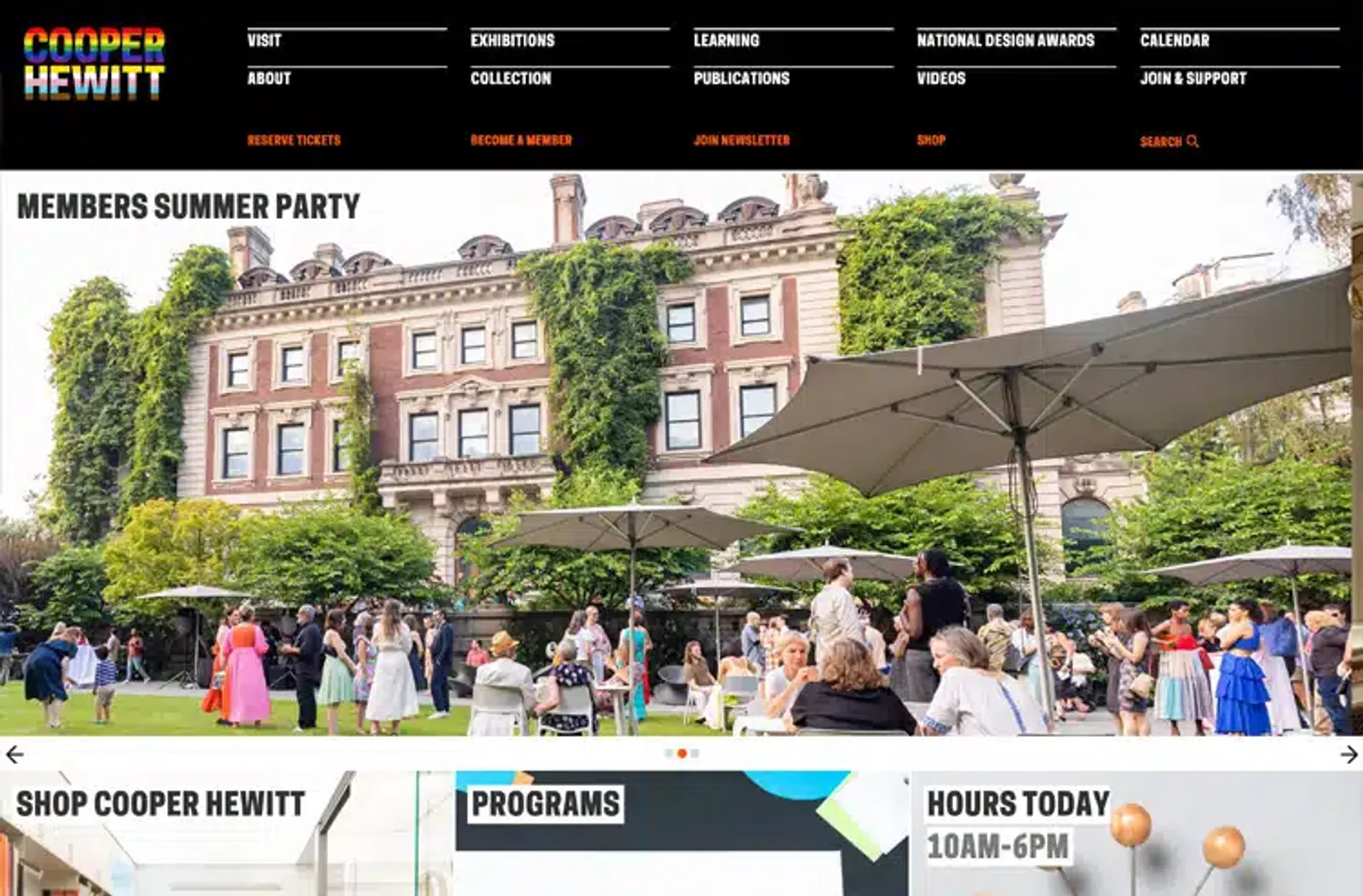Open the Programs card
This screenshot has height=896, width=1363.
tap(681, 833)
